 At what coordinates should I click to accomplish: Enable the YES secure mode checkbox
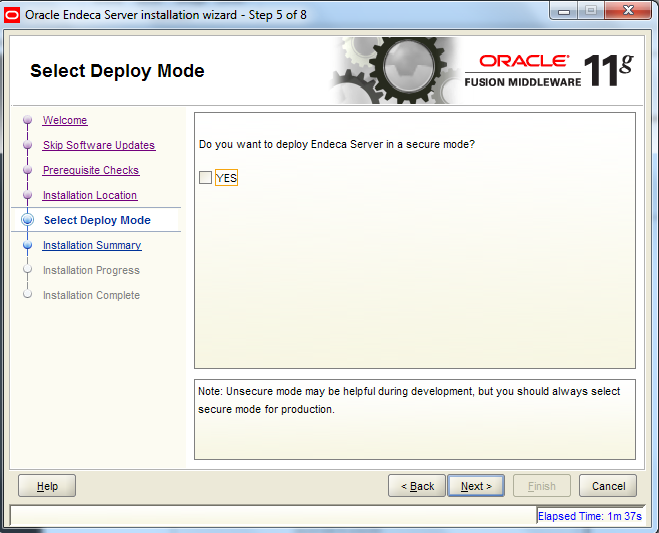(x=206, y=178)
